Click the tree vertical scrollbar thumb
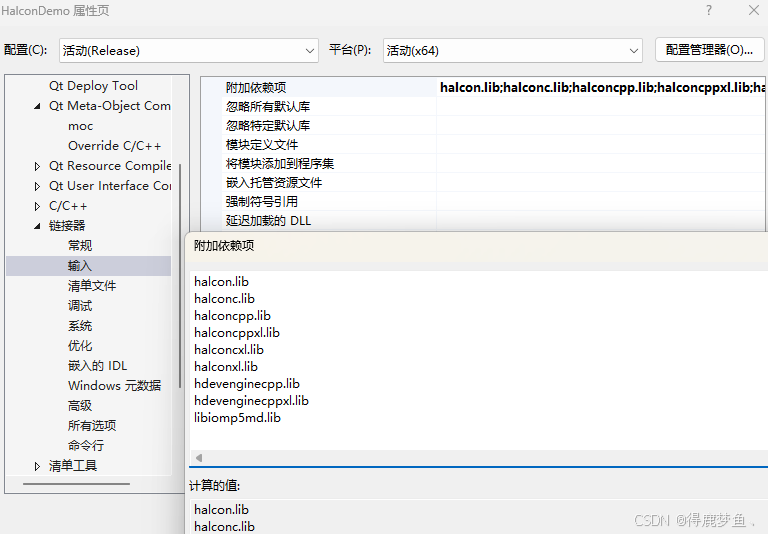This screenshot has width=768, height=534. coord(180,276)
